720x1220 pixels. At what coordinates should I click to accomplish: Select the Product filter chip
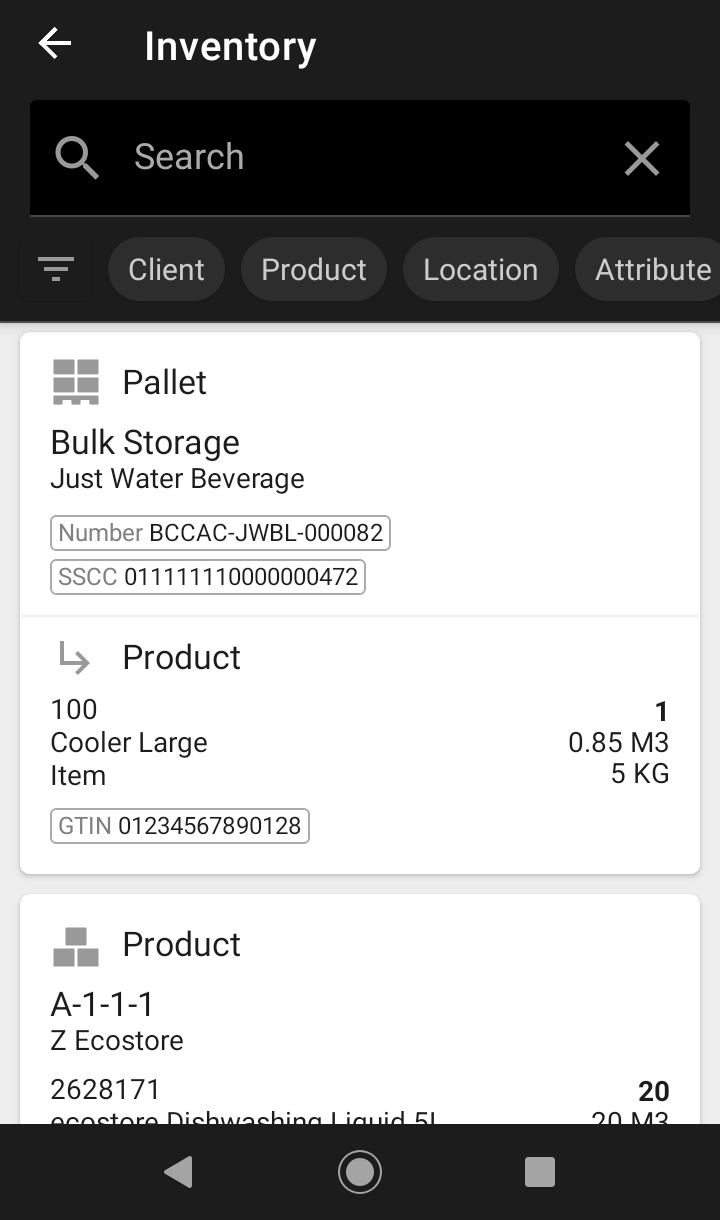coord(314,269)
